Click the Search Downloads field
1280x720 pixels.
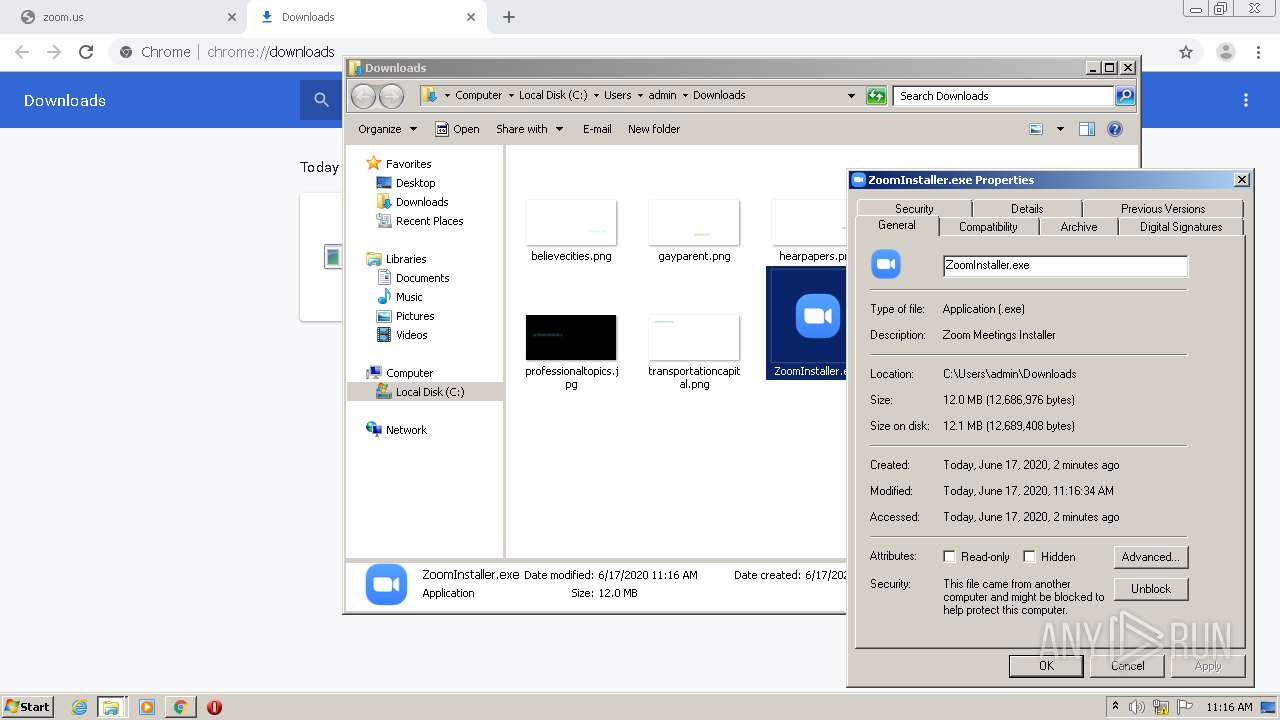point(1003,96)
